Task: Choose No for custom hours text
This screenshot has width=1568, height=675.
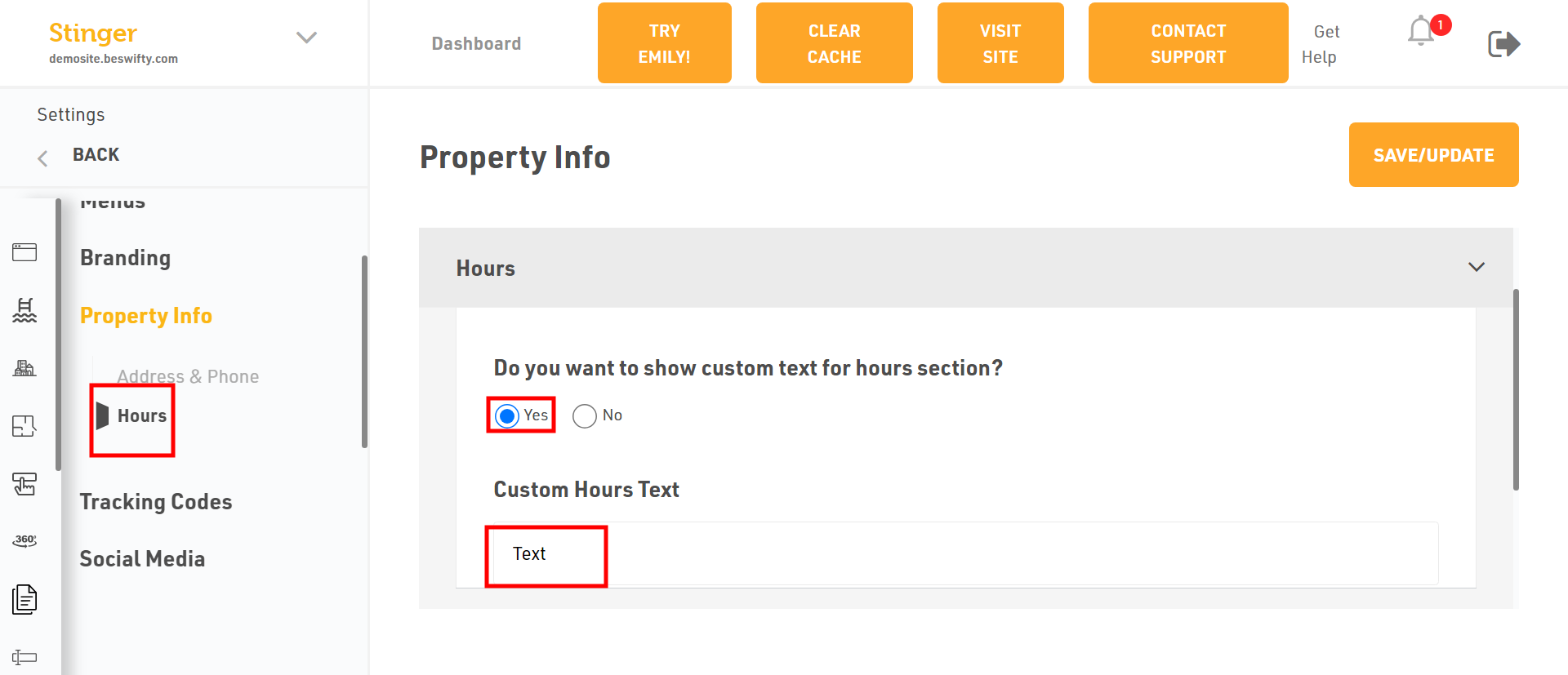Action: [585, 416]
